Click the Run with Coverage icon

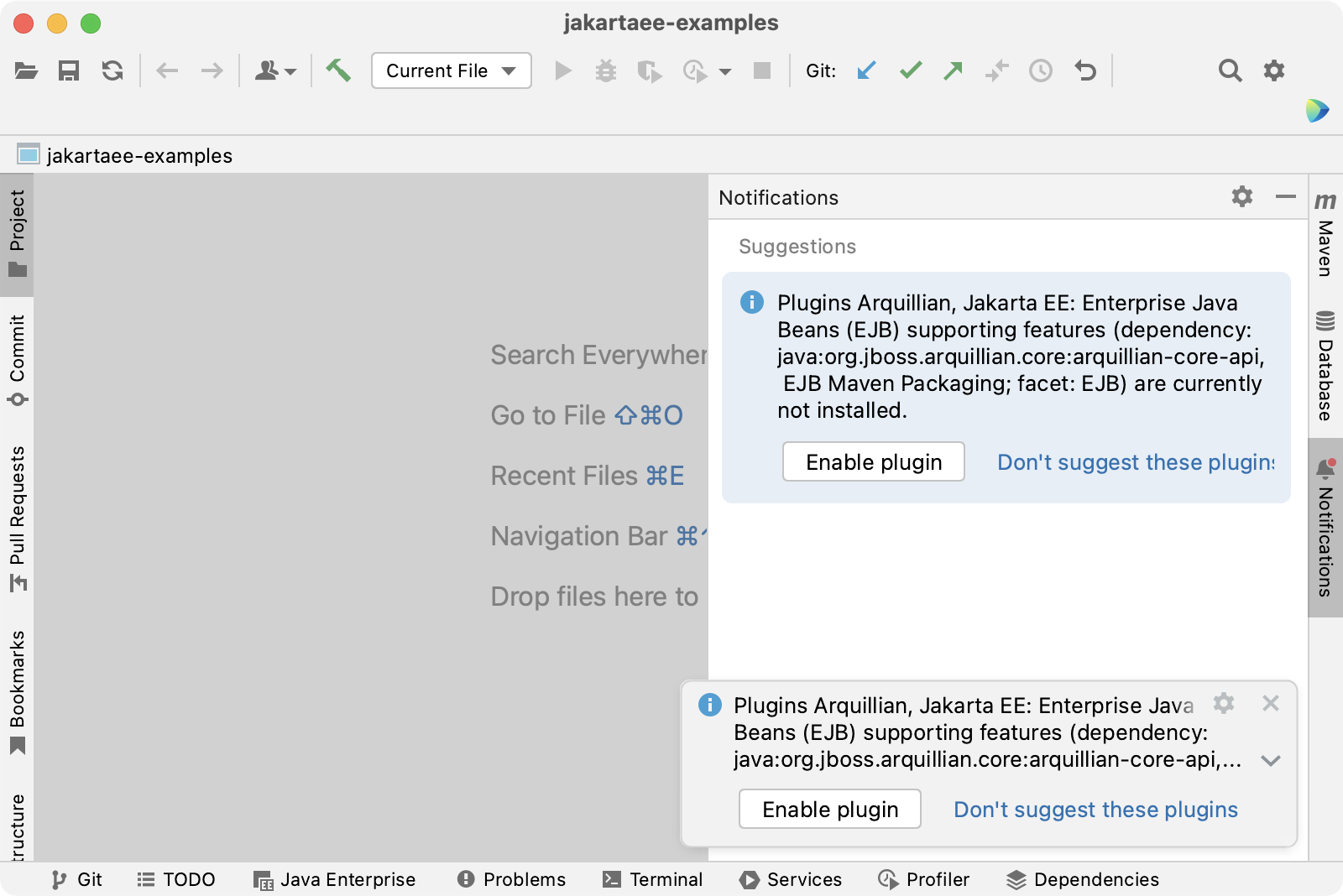[x=649, y=70]
